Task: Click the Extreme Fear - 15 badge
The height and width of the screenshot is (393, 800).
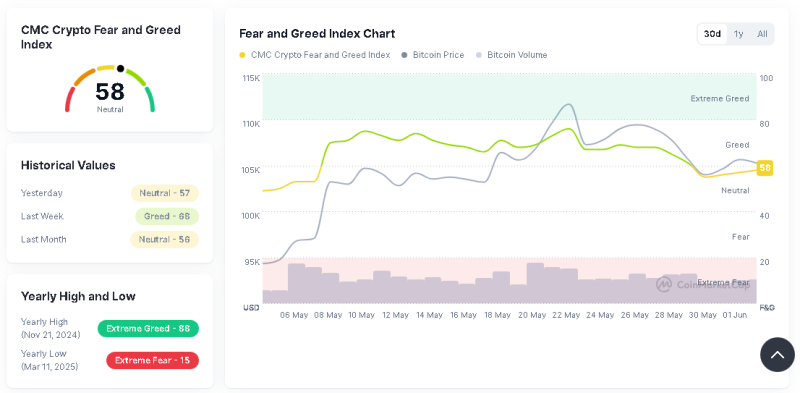Action: 153,360
